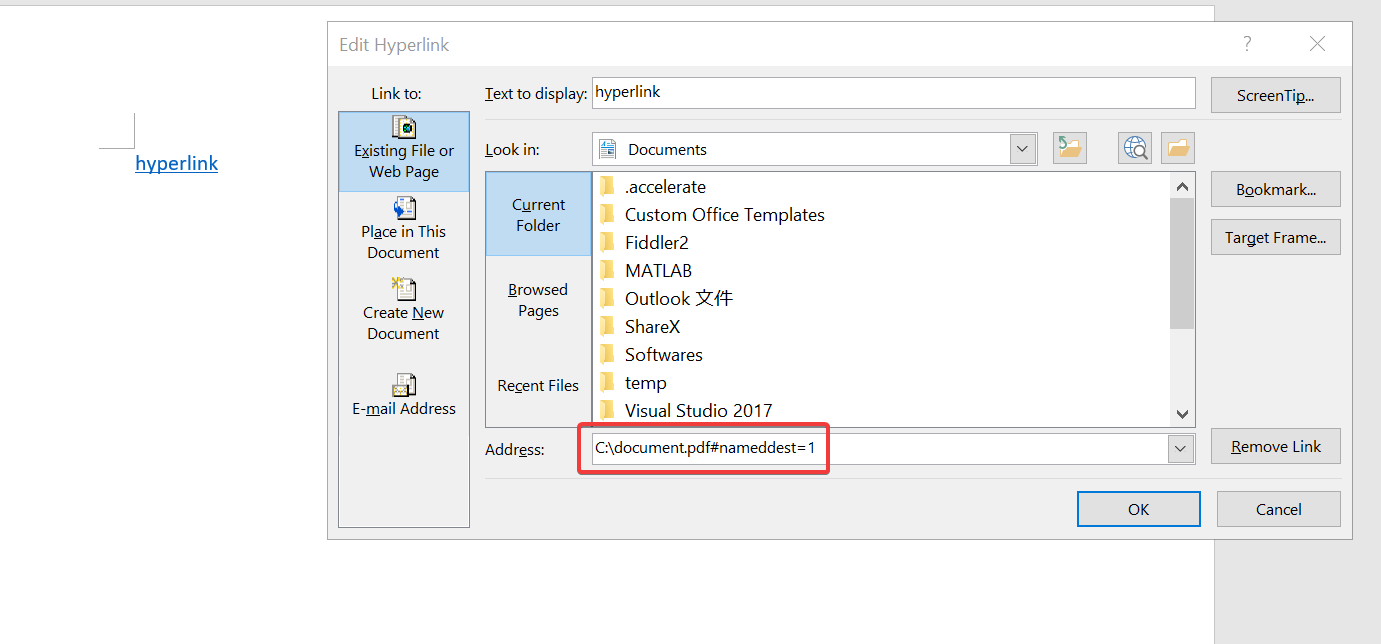Click the Text to display field
Image resolution: width=1381 pixels, height=644 pixels.
(893, 93)
